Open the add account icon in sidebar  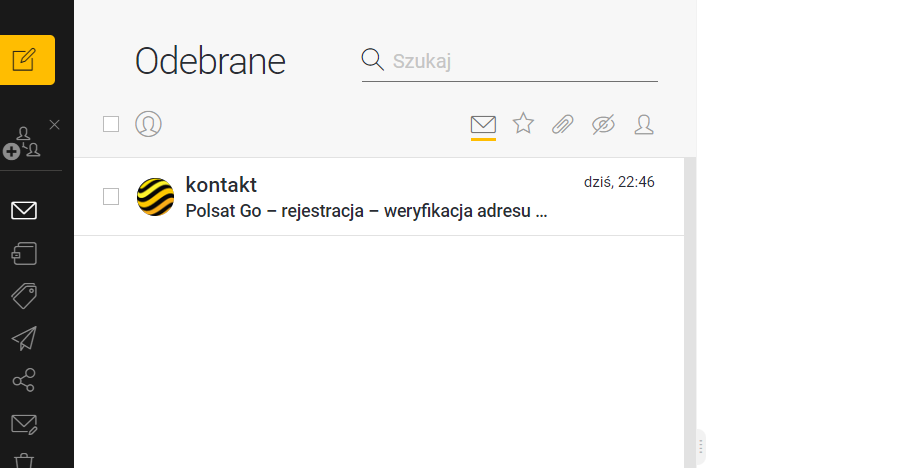tap(22, 144)
